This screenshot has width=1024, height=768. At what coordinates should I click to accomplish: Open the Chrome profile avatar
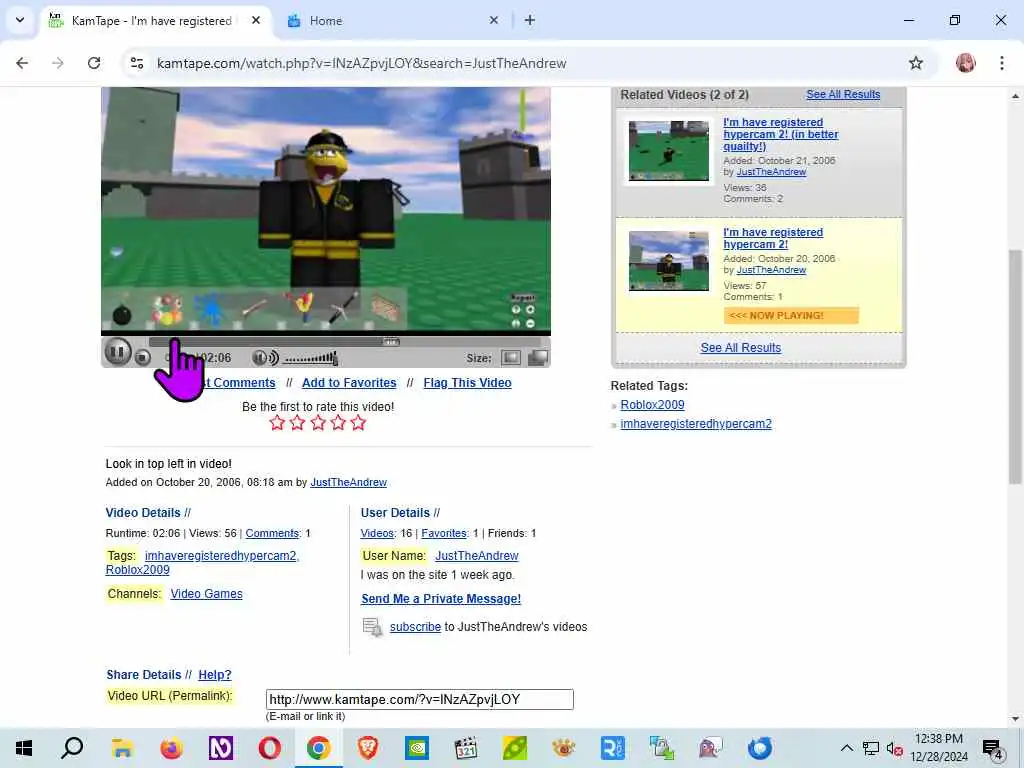click(x=965, y=63)
